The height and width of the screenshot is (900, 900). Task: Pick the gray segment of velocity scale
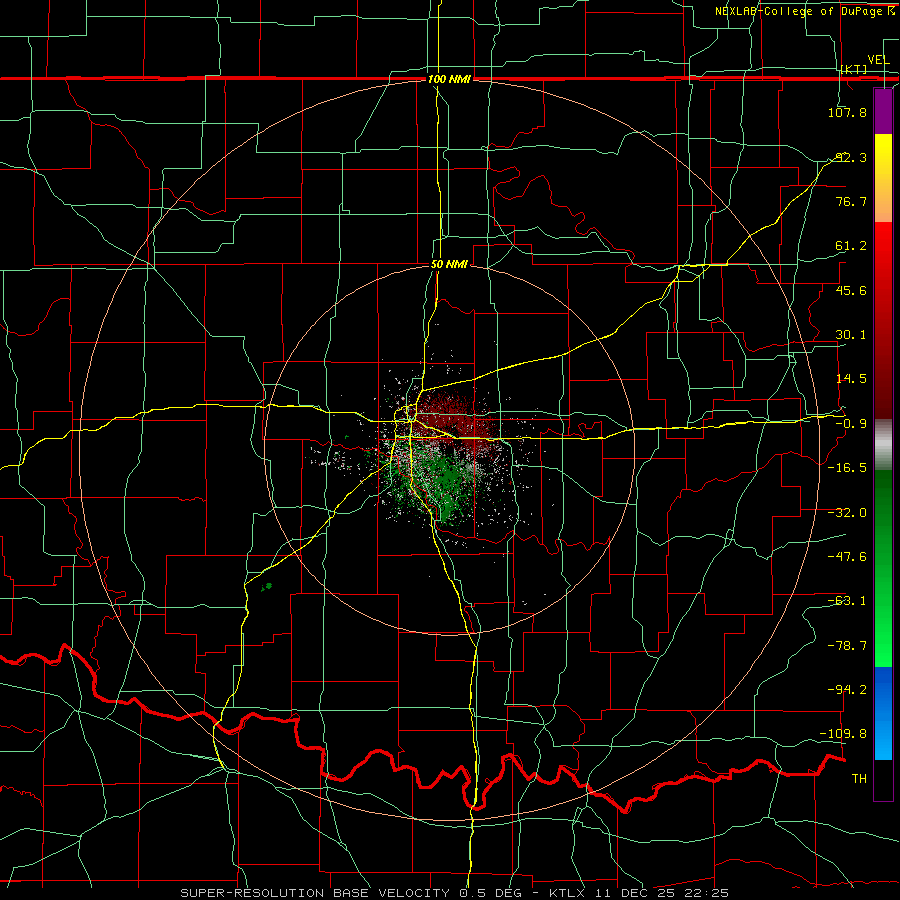point(883,445)
